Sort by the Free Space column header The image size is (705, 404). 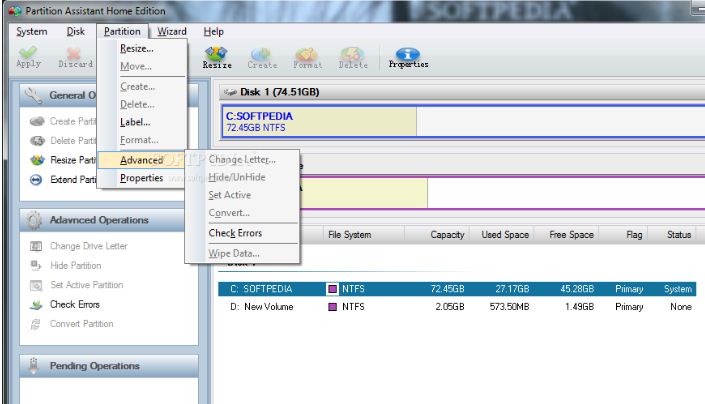(x=567, y=235)
